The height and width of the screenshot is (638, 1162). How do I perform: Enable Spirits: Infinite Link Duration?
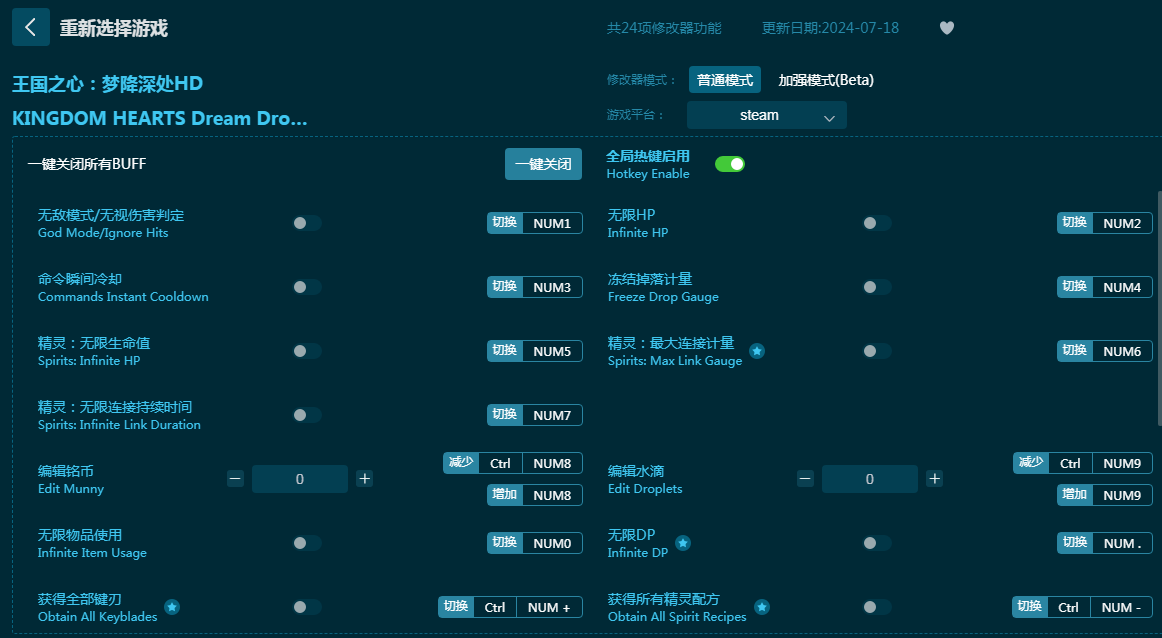(x=306, y=415)
